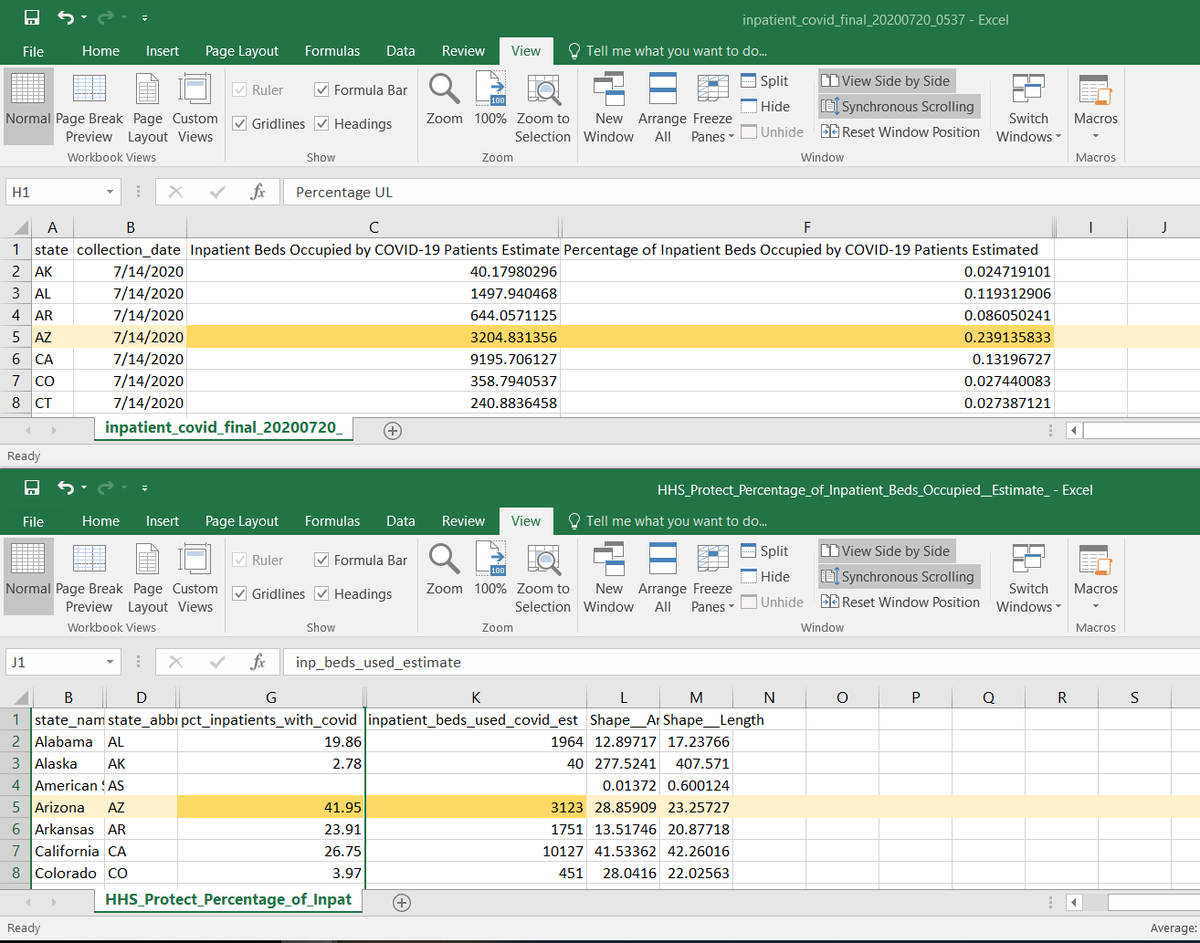Toggle Formula Bar checkbox in top window
Screen dimensions: 1200x943
tap(322, 90)
